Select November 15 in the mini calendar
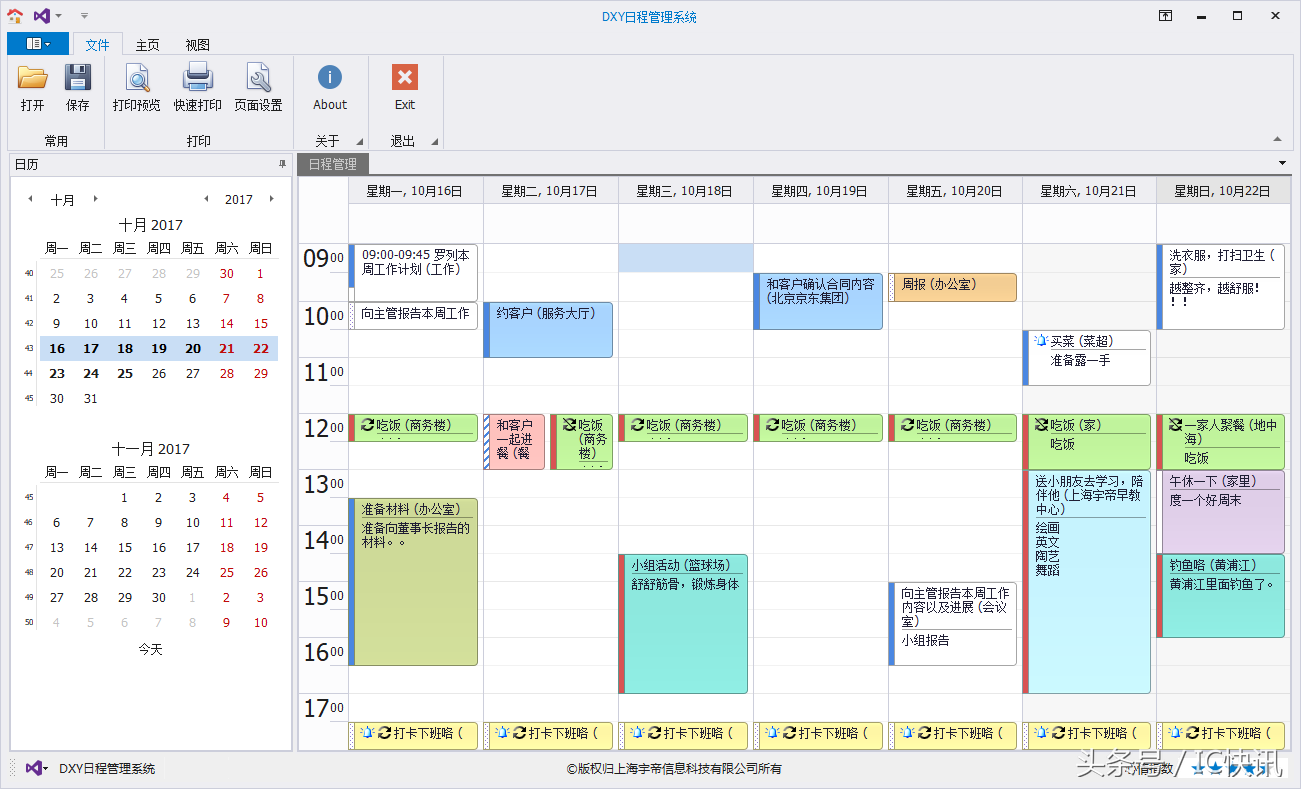 tap(125, 547)
